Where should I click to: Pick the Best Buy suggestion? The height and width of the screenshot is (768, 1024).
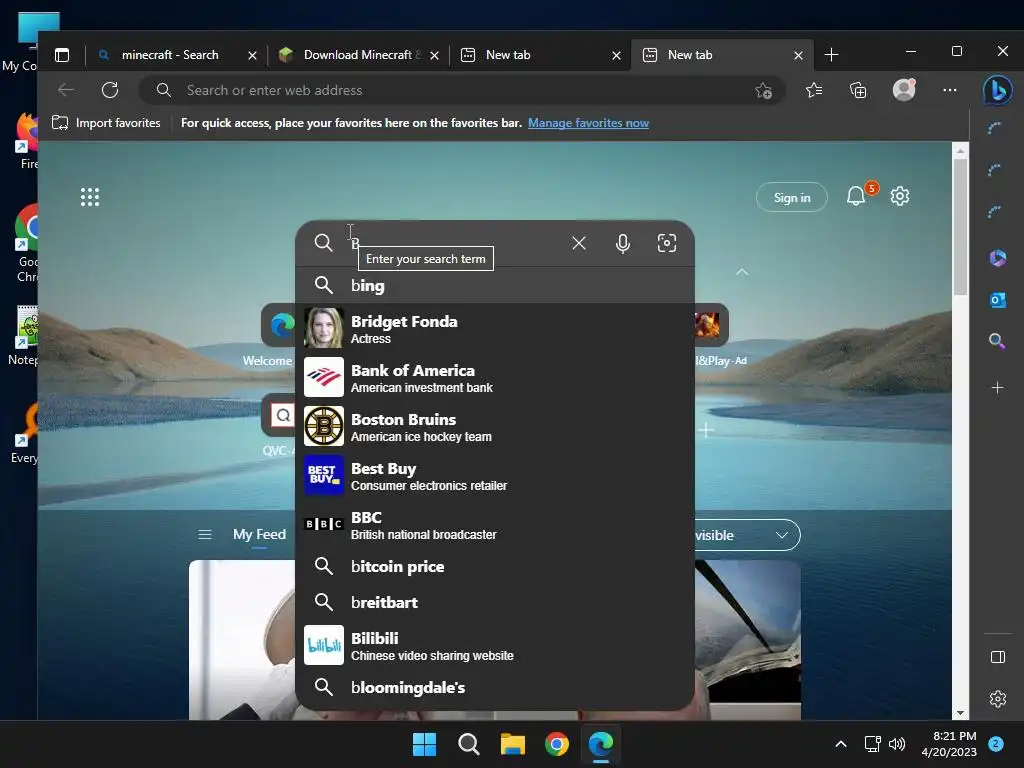494,475
